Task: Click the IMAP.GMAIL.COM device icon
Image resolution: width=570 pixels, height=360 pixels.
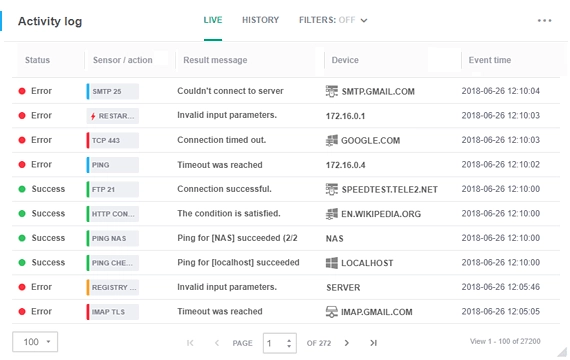Action: [x=332, y=312]
